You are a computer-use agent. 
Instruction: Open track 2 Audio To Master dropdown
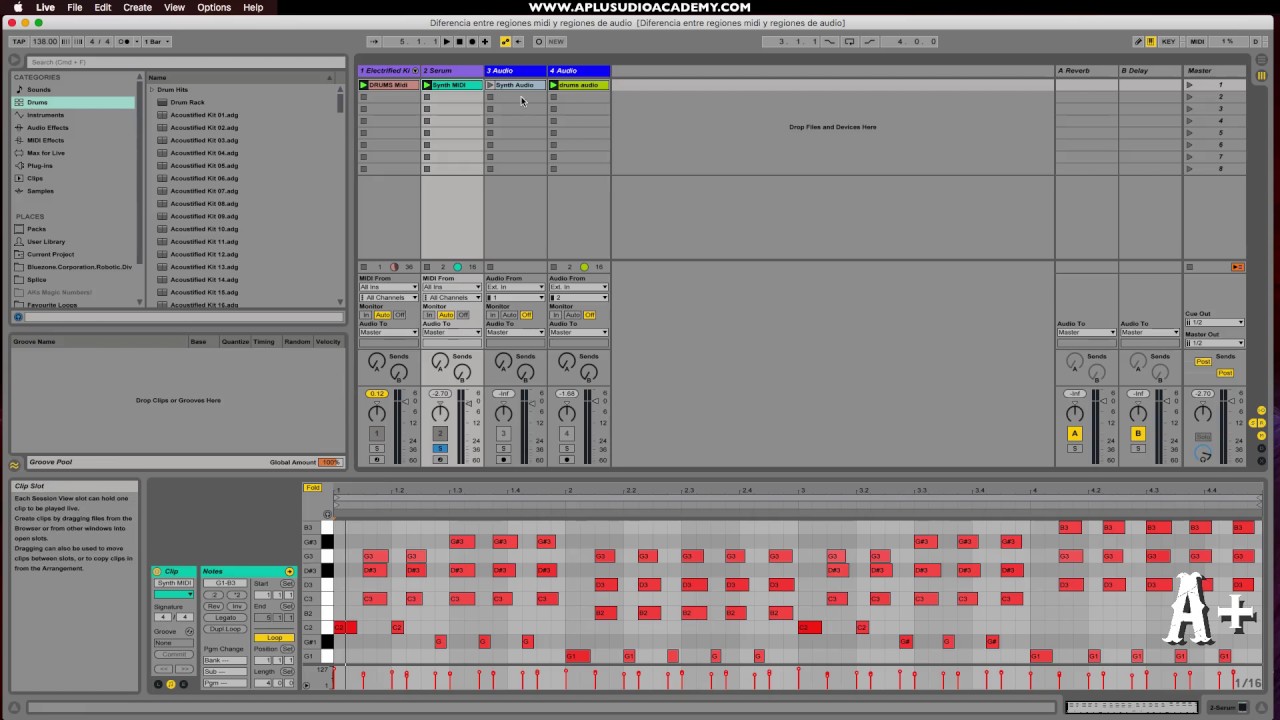pyautogui.click(x=452, y=332)
